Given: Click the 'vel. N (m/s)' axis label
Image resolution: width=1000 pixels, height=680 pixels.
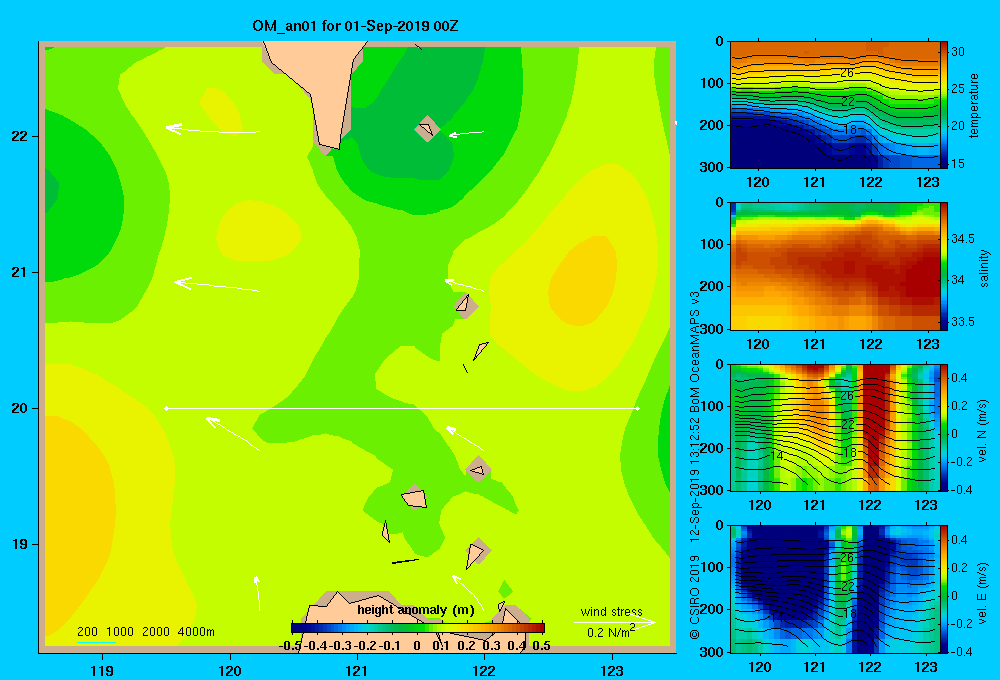Looking at the screenshot, I should pyautogui.click(x=983, y=431).
